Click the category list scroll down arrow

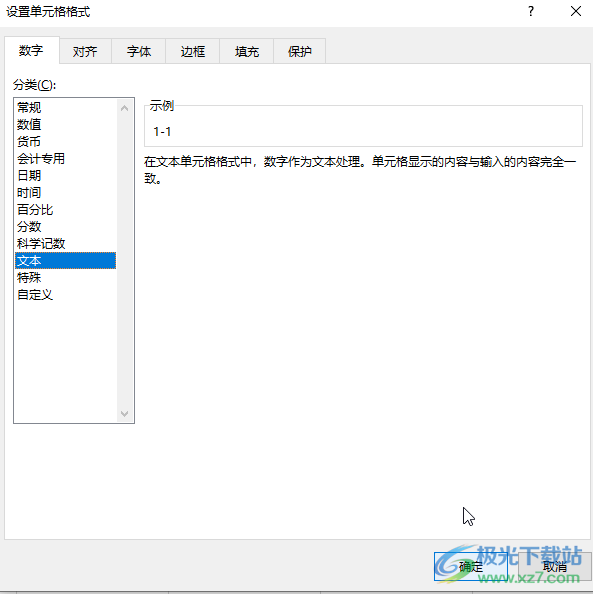click(x=124, y=413)
